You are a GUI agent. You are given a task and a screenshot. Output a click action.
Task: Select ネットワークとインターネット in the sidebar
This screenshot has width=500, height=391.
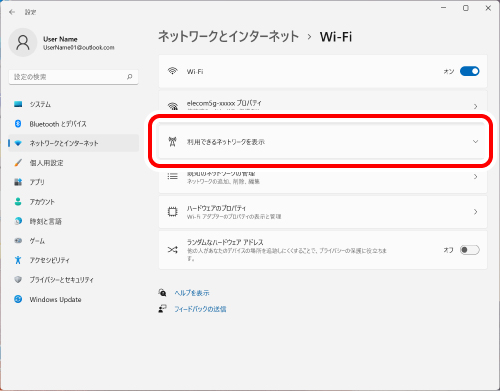click(x=74, y=143)
